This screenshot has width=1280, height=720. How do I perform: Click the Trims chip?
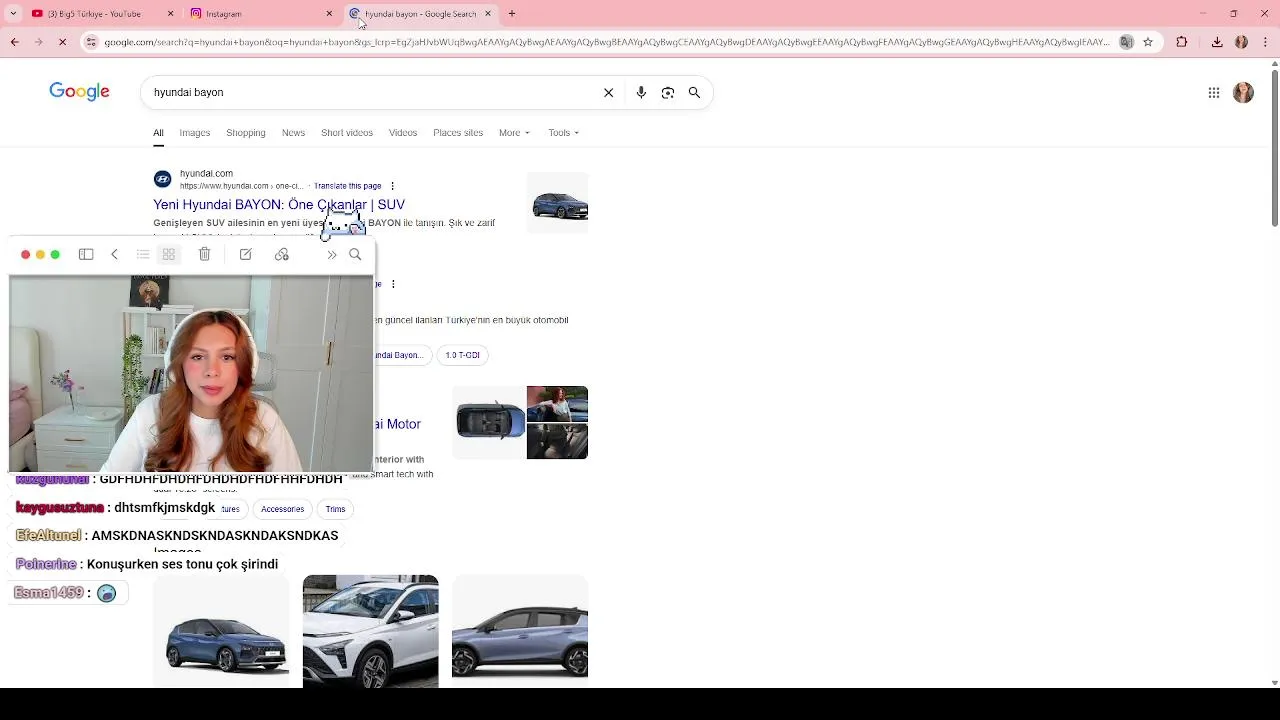tap(335, 509)
